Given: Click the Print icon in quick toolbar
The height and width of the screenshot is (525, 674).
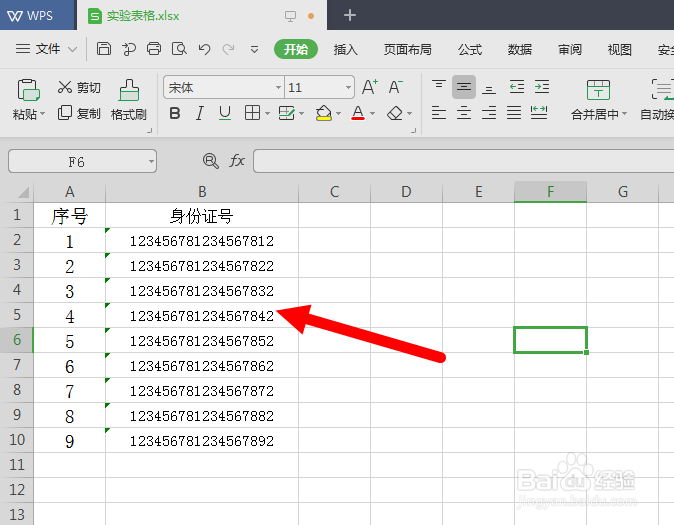Looking at the screenshot, I should coord(153,49).
